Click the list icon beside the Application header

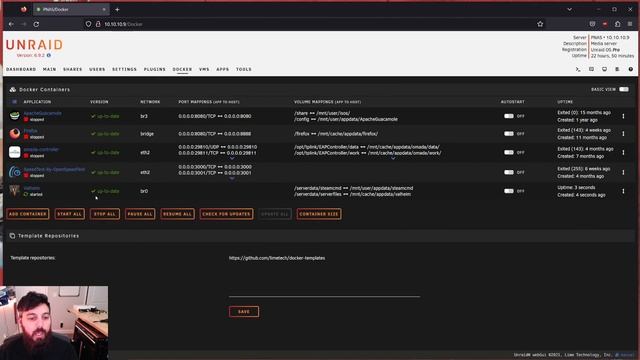click(15, 102)
